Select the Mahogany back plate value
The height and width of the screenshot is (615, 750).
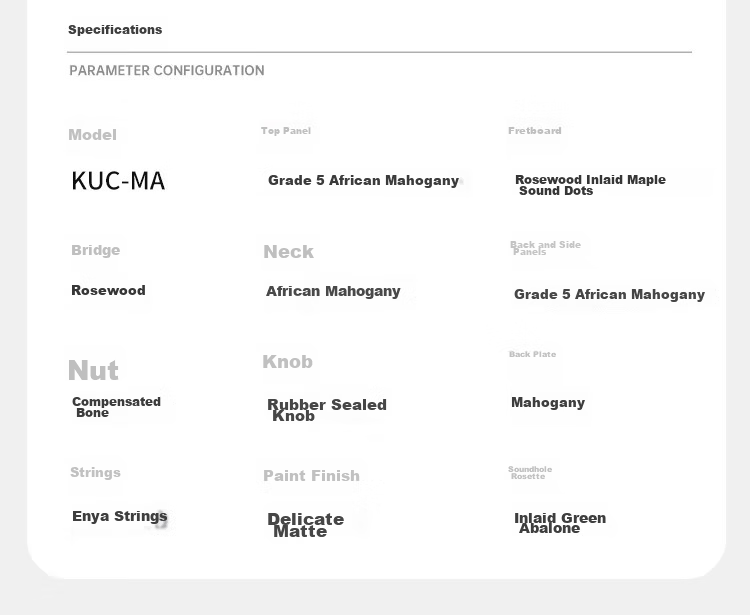point(548,403)
